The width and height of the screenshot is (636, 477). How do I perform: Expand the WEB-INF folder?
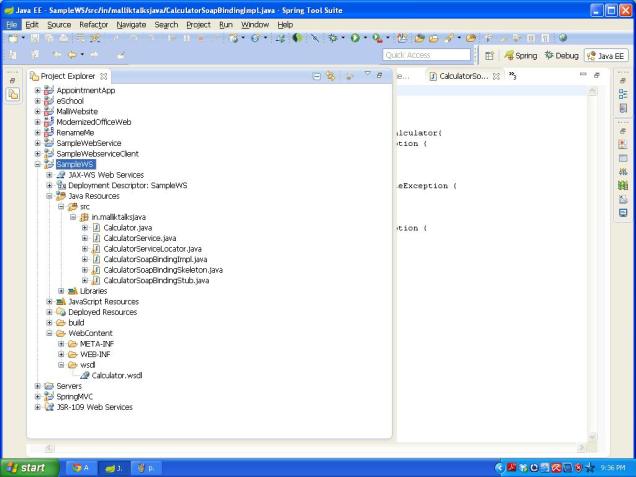tap(61, 354)
